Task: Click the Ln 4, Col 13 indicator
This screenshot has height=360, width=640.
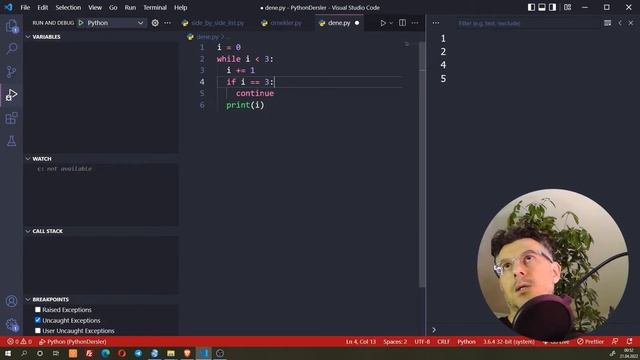Action: pos(361,342)
